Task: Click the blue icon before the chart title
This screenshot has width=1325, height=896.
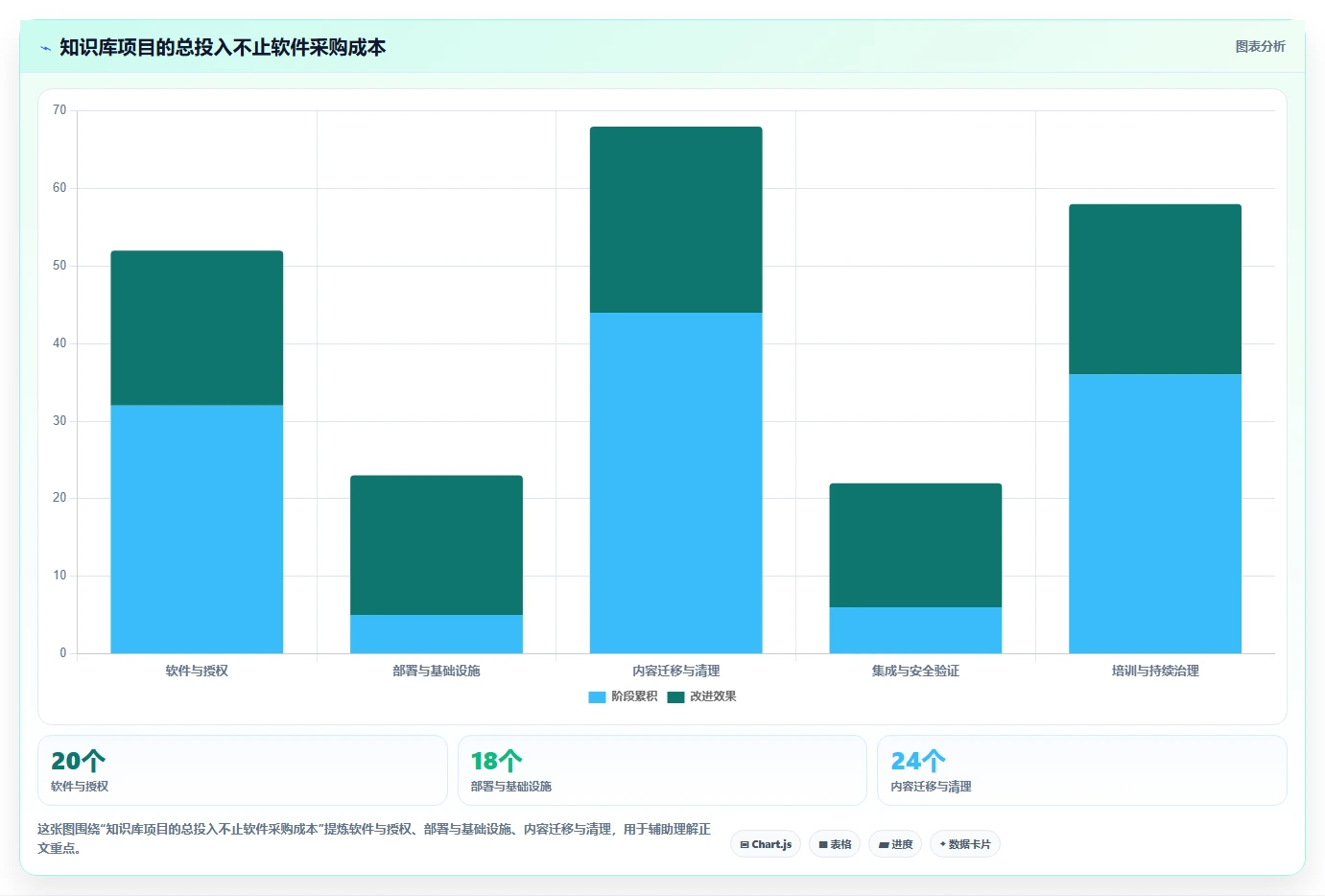Action: [45, 48]
